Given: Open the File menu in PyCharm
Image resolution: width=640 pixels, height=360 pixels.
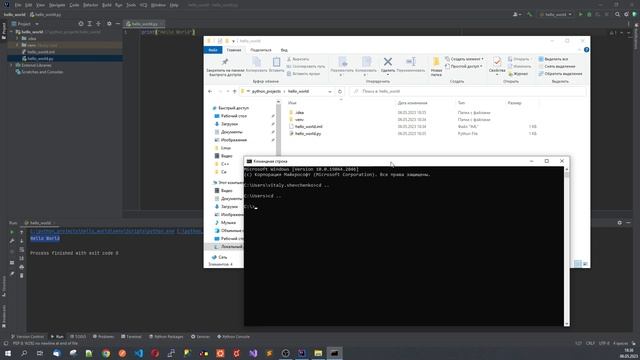Looking at the screenshot, I should [18, 5].
